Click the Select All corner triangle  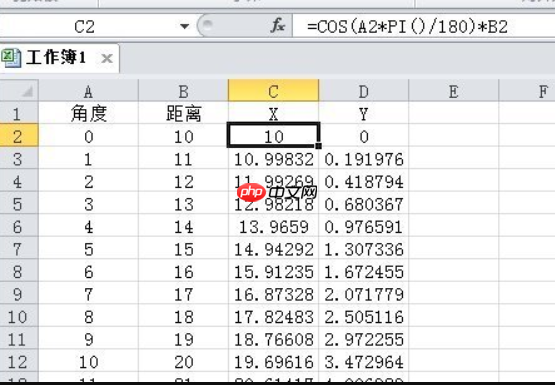tap(19, 91)
